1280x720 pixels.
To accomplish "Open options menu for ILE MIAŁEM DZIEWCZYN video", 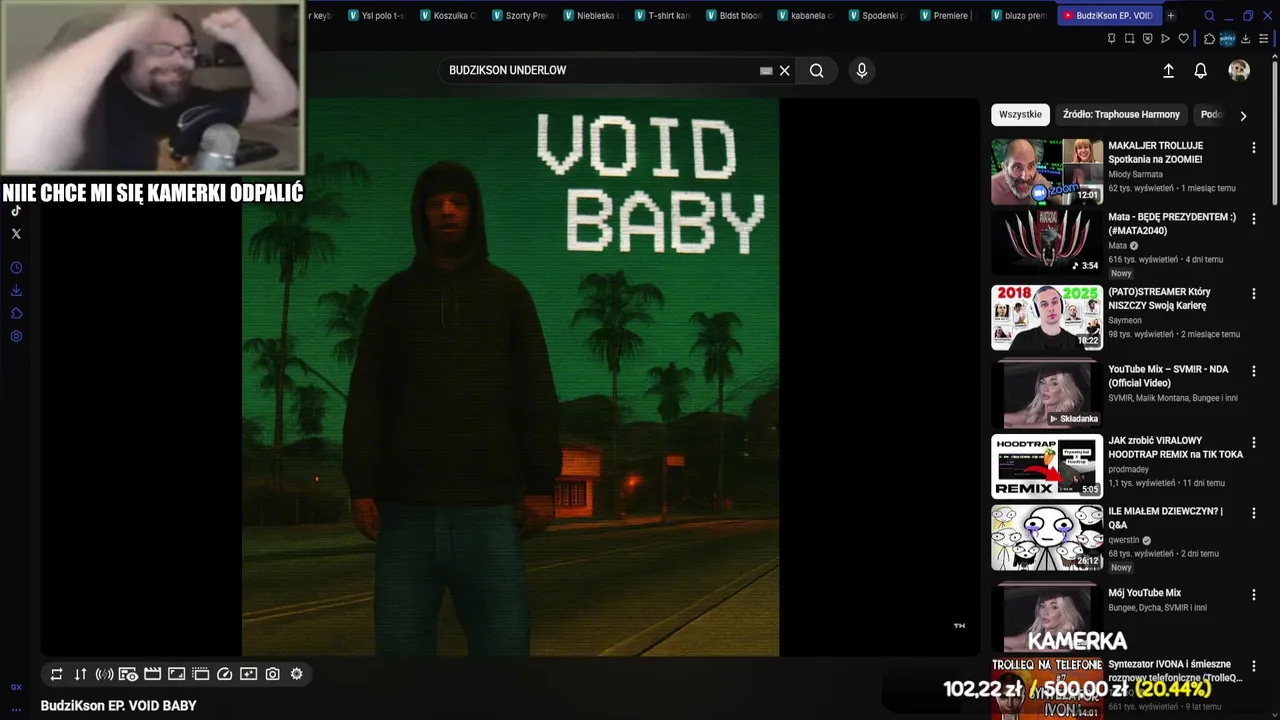I will point(1253,513).
